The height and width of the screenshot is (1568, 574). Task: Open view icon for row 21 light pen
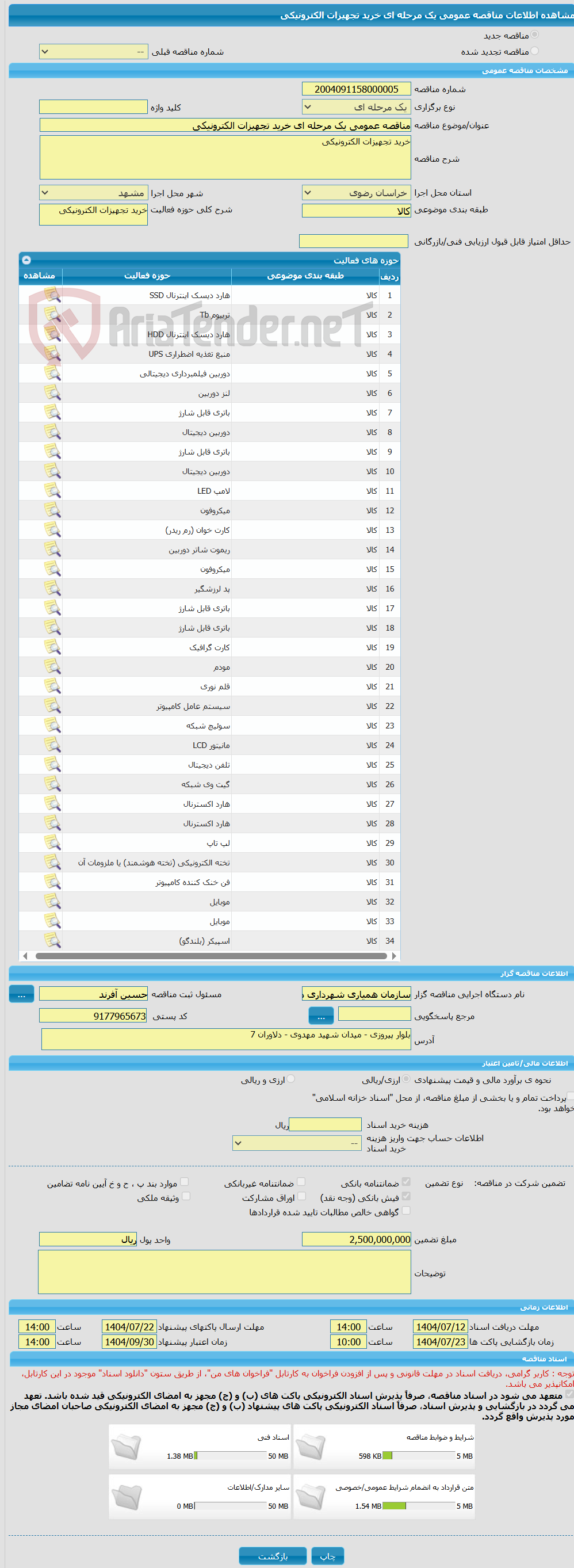click(52, 686)
